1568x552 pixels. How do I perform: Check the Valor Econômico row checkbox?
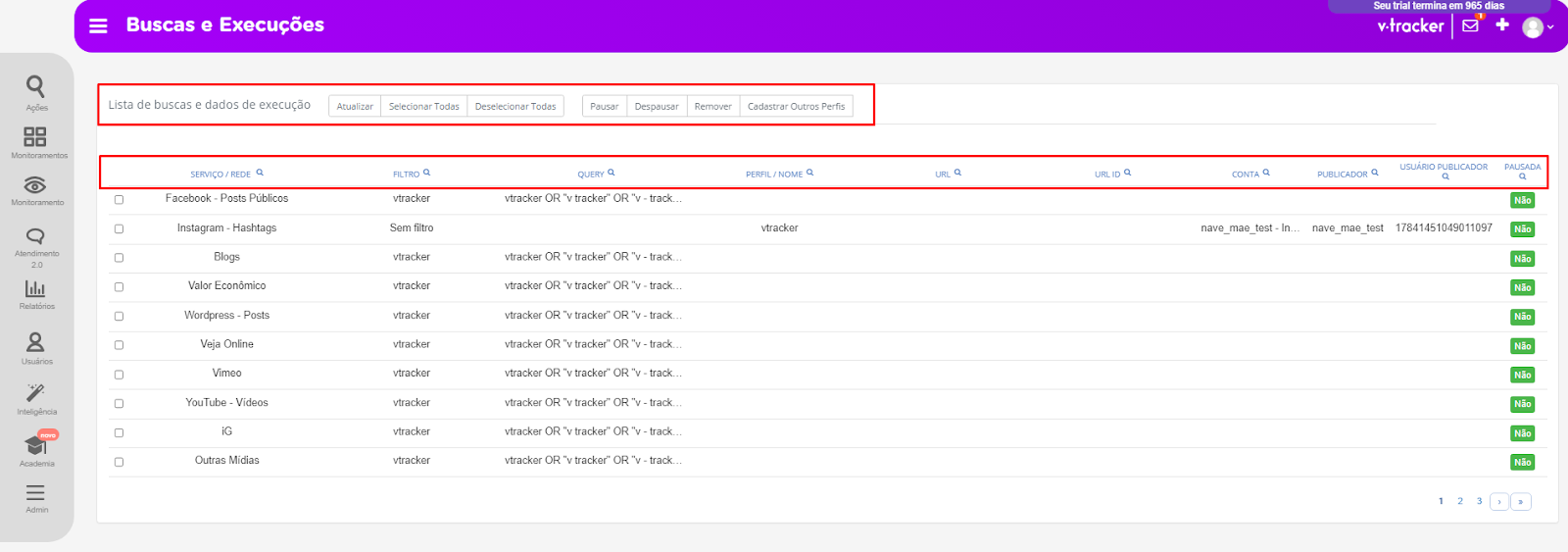tap(119, 287)
